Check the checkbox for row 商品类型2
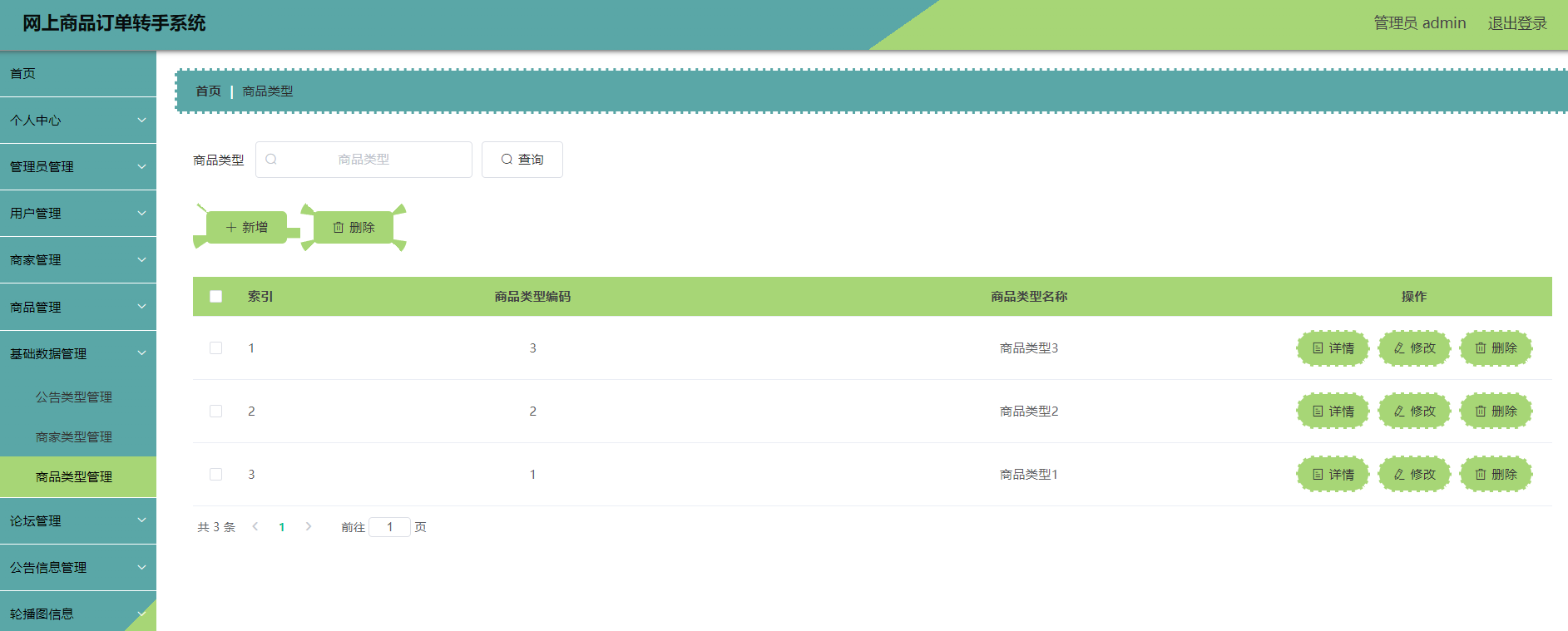1568x631 pixels. [216, 412]
